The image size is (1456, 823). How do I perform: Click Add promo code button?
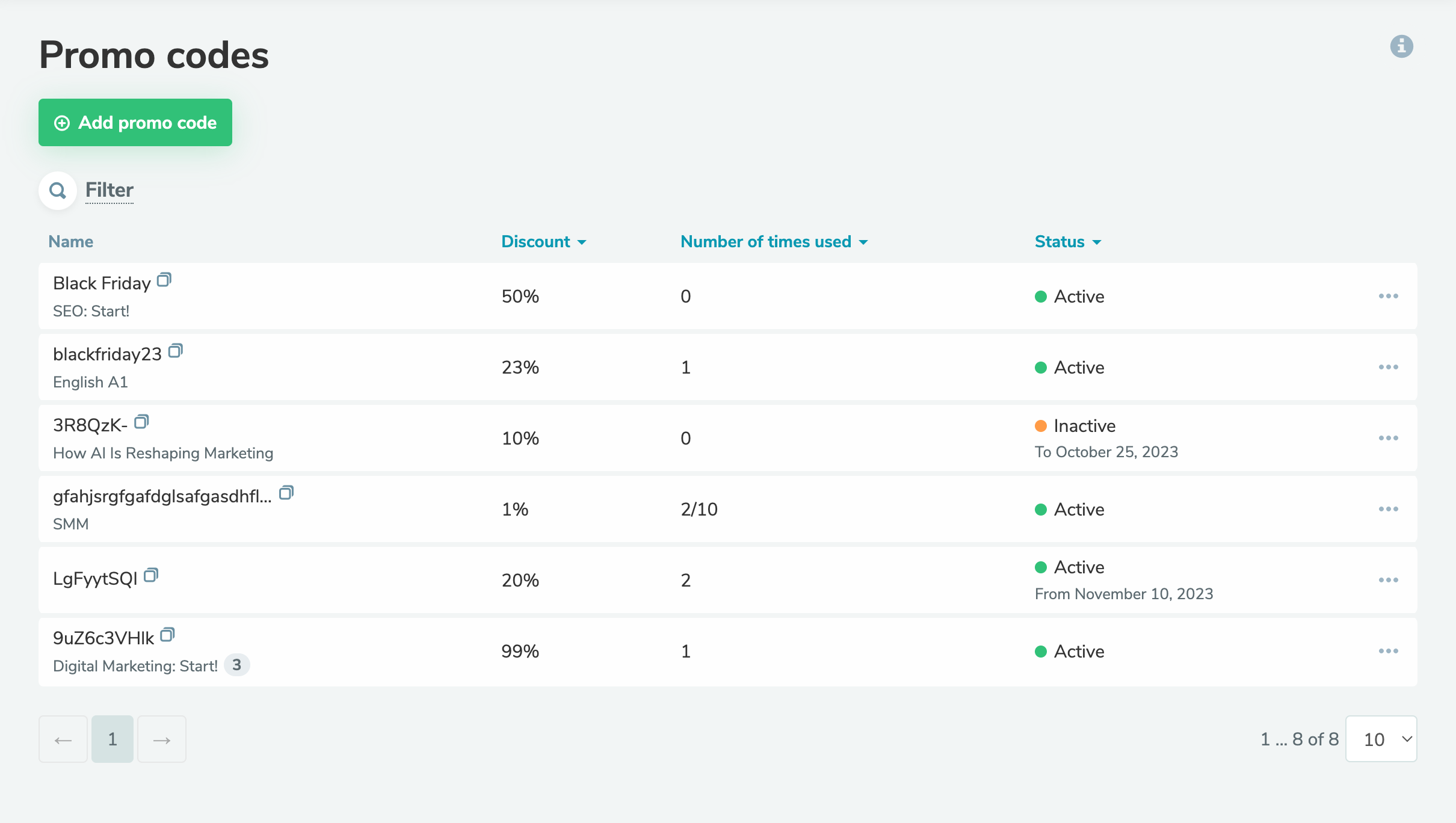coord(135,123)
